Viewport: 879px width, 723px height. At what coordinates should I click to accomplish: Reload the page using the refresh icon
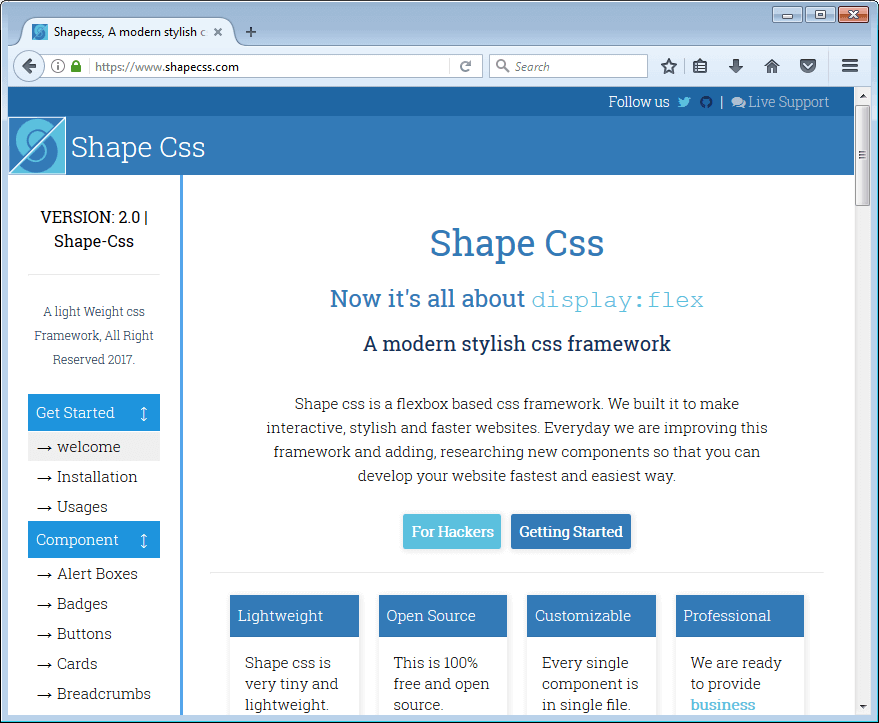point(465,66)
